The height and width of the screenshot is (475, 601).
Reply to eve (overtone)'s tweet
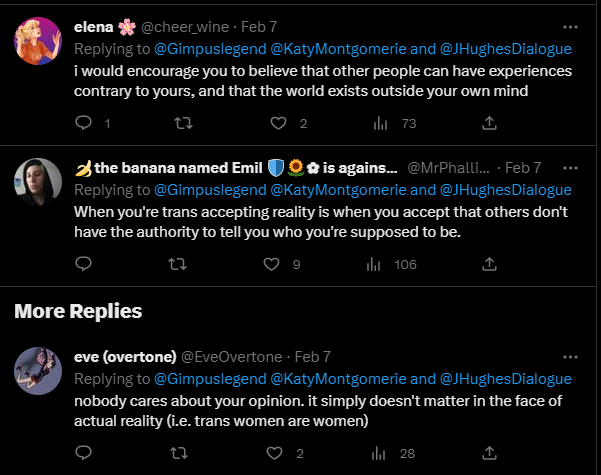coord(84,453)
